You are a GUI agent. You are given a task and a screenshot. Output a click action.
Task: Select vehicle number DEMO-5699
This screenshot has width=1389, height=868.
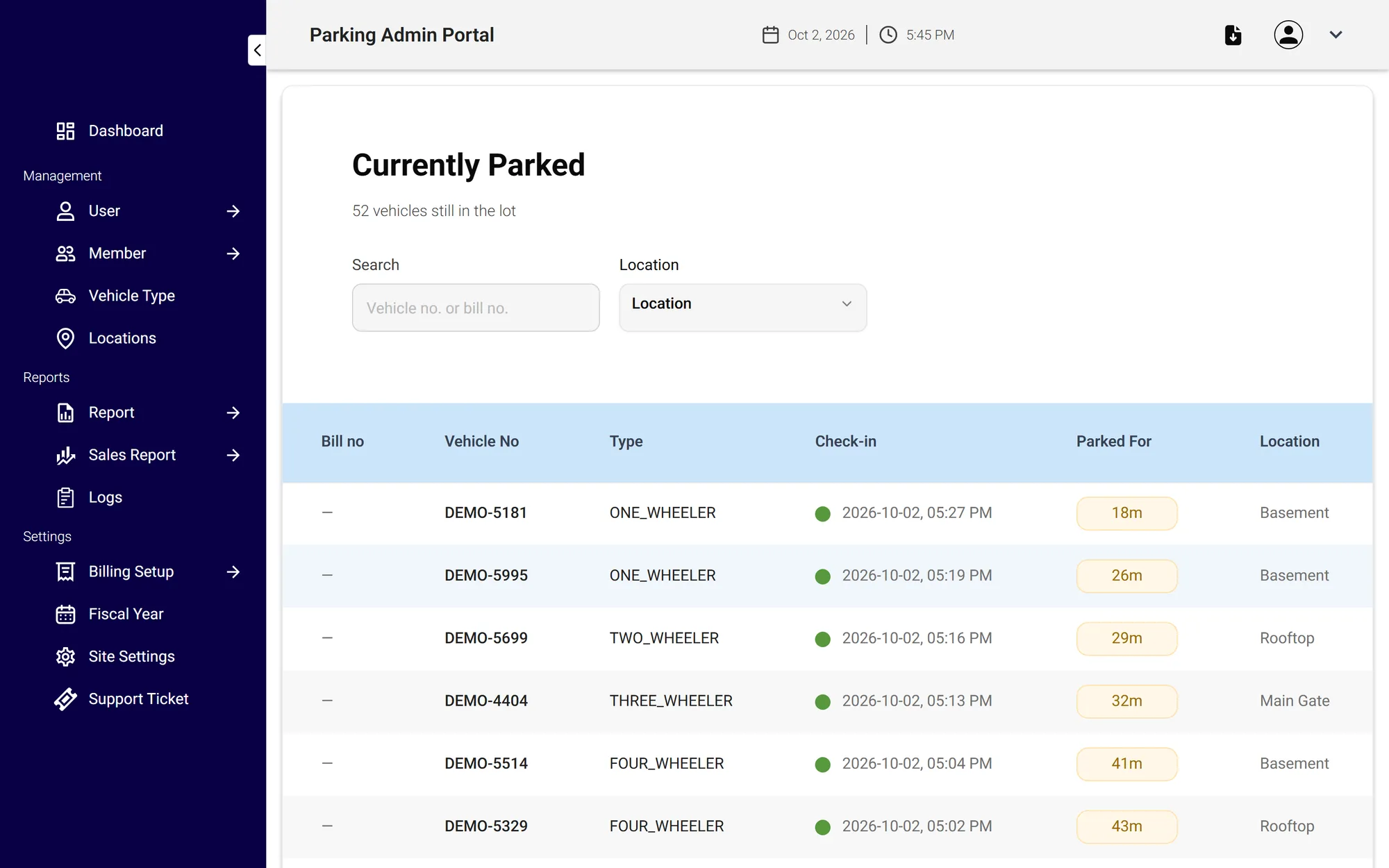tap(486, 638)
